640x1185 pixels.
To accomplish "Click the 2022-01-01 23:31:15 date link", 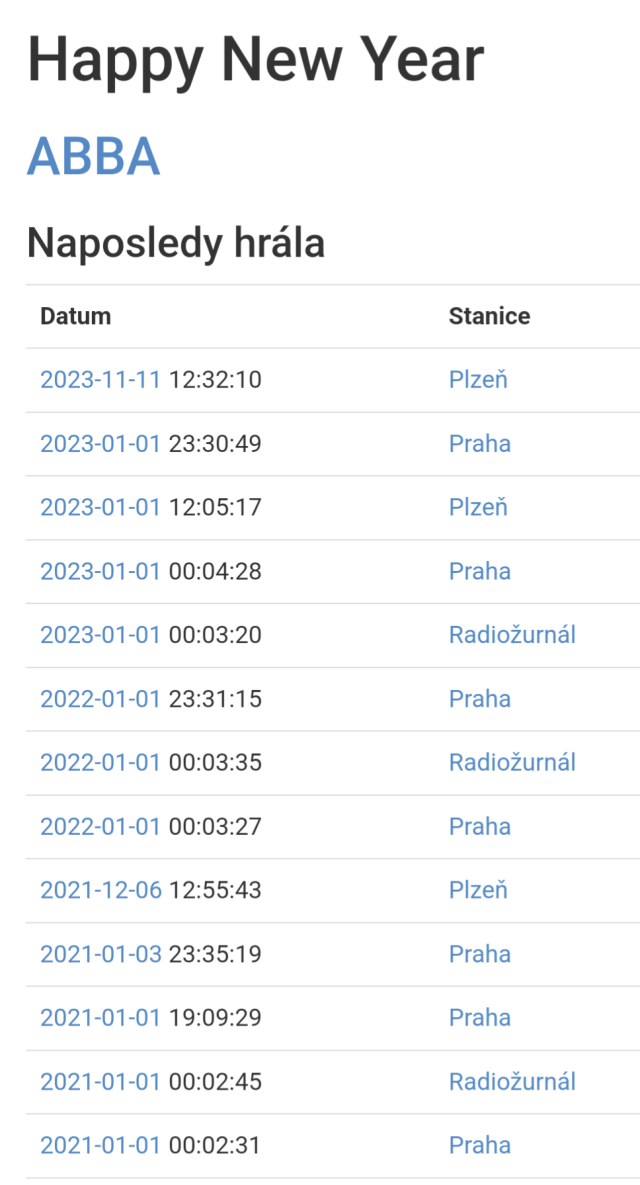I will [x=100, y=698].
